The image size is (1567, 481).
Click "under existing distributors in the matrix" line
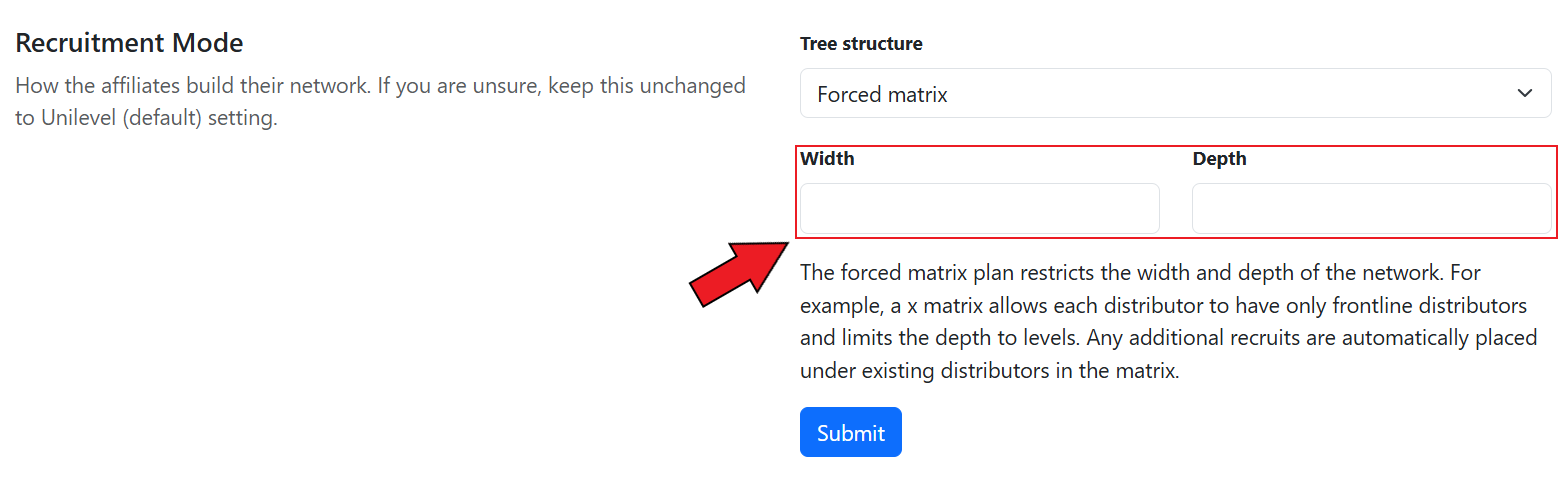pos(990,371)
